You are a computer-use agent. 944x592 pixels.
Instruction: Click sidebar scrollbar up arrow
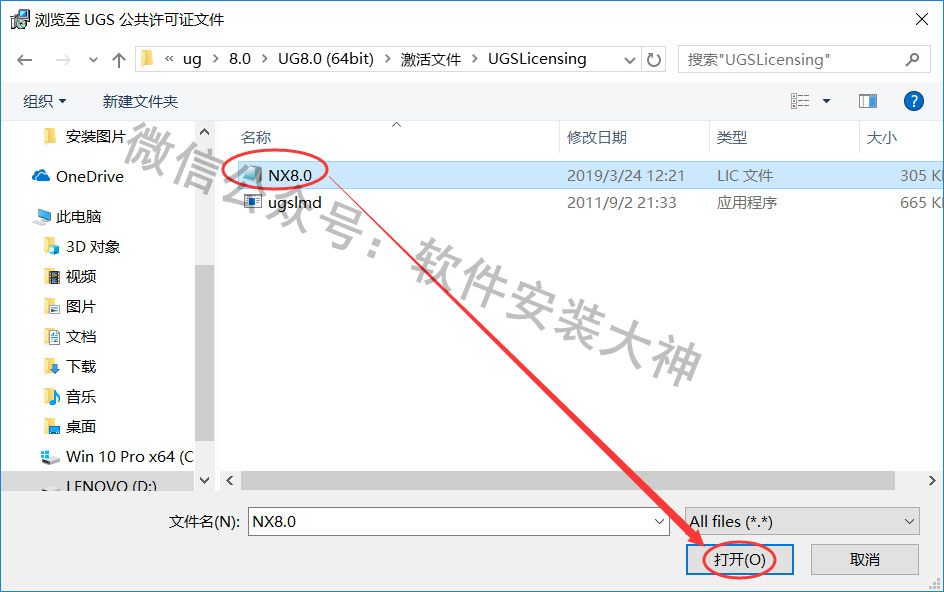point(204,132)
